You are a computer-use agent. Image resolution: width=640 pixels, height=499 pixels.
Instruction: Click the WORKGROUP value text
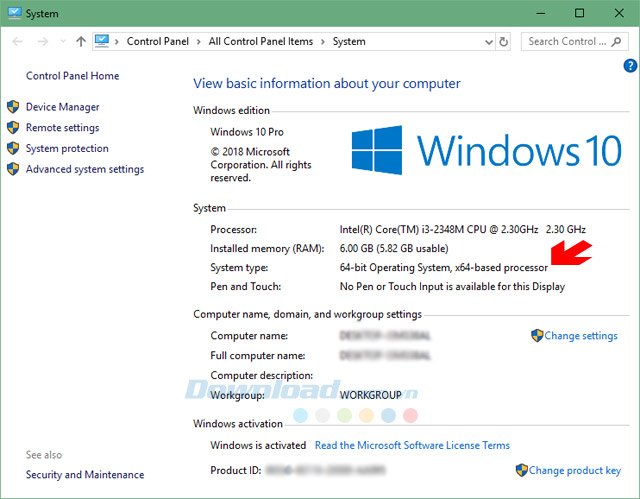[x=371, y=395]
